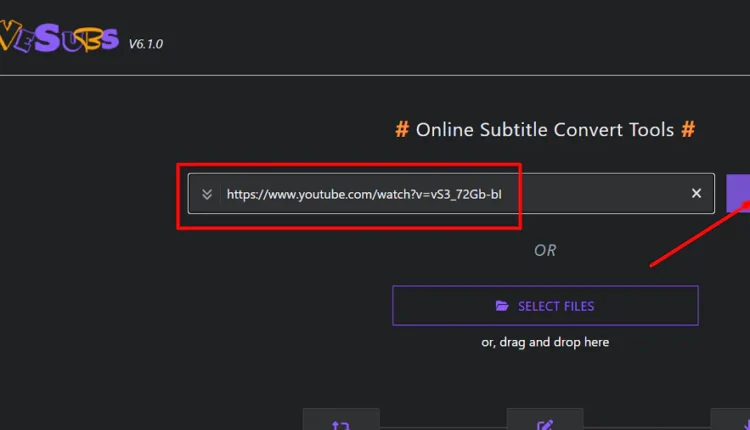Image resolution: width=750 pixels, height=430 pixels.
Task: Click the orange hash before the heading
Action: tap(402, 130)
